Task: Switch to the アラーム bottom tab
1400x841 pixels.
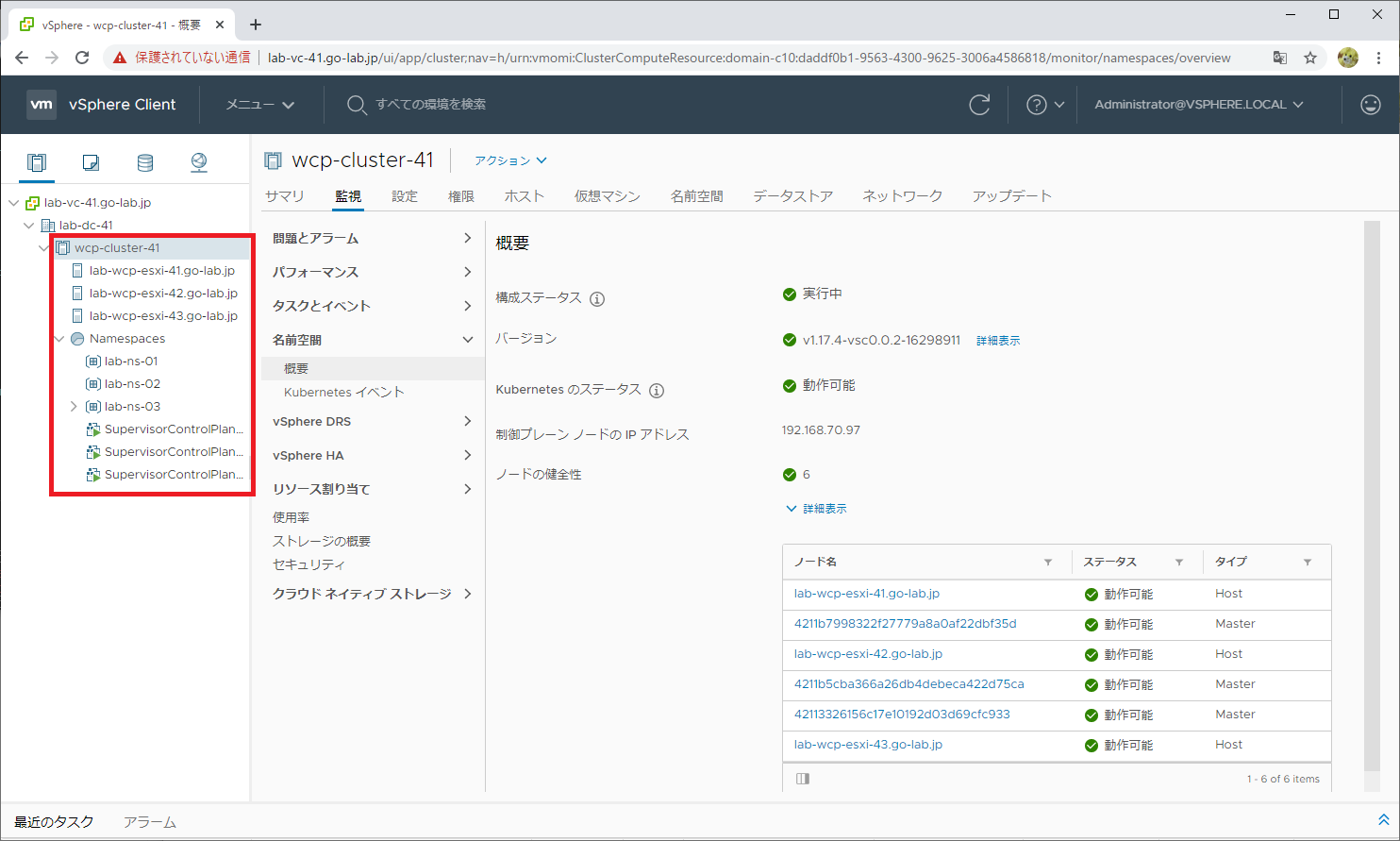Action: pyautogui.click(x=150, y=822)
